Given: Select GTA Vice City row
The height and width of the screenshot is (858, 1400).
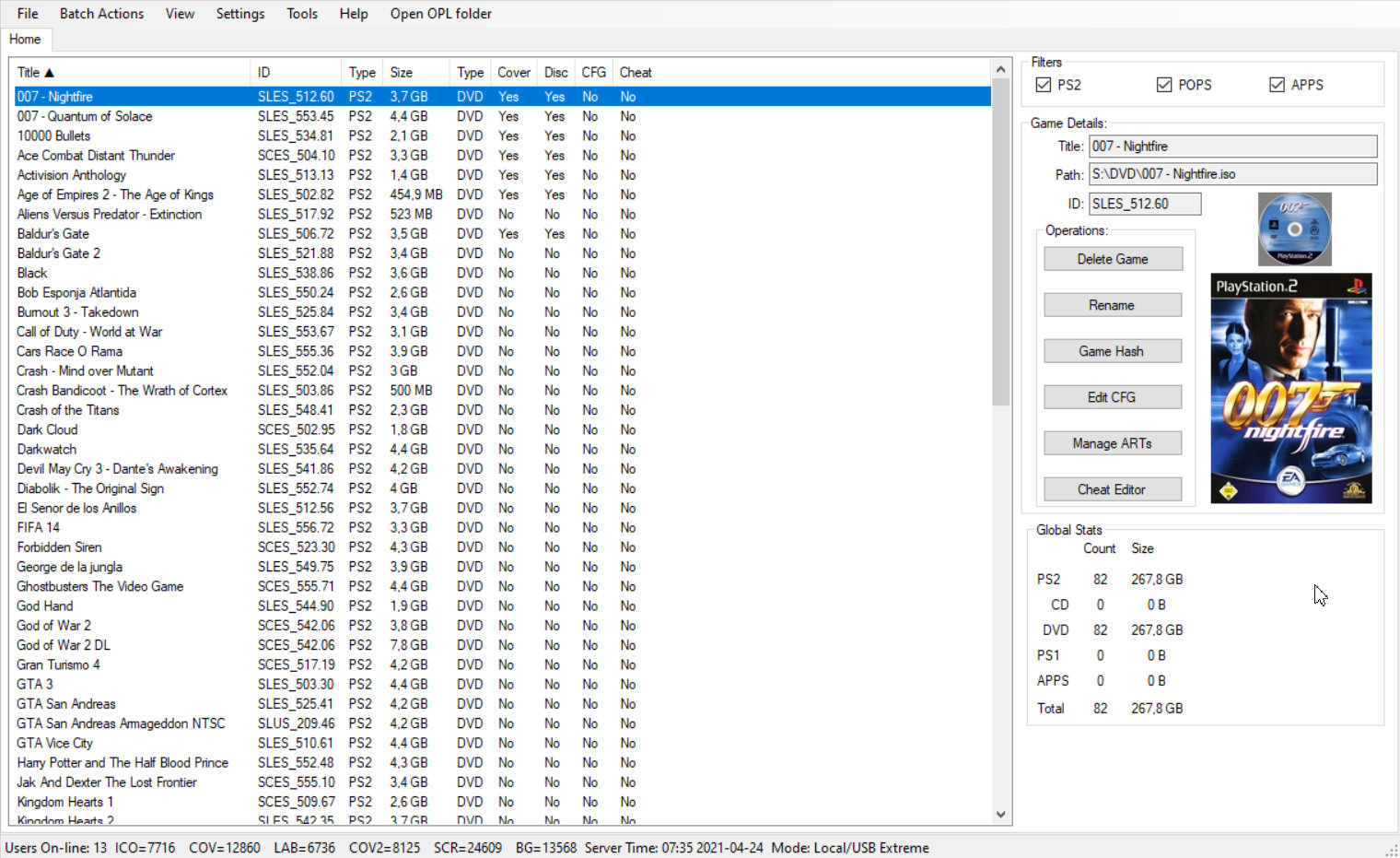Looking at the screenshot, I should pos(502,743).
